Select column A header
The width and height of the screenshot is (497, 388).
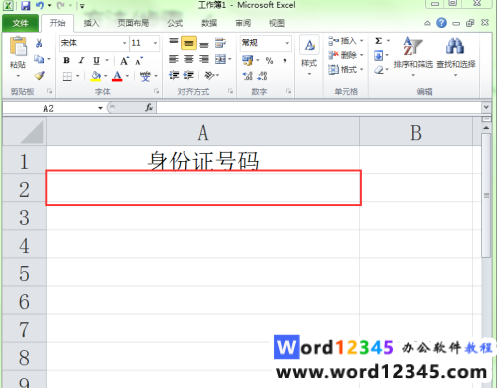[x=203, y=132]
